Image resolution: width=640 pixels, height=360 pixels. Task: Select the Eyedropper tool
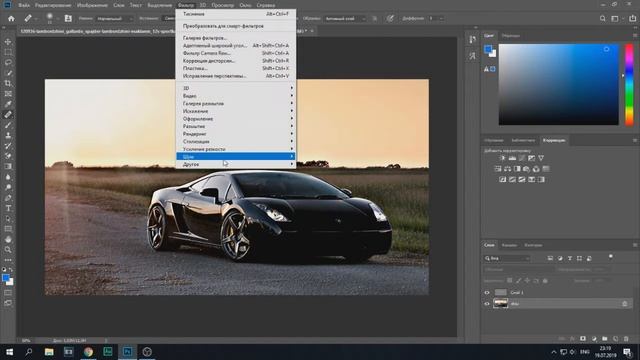(8, 104)
